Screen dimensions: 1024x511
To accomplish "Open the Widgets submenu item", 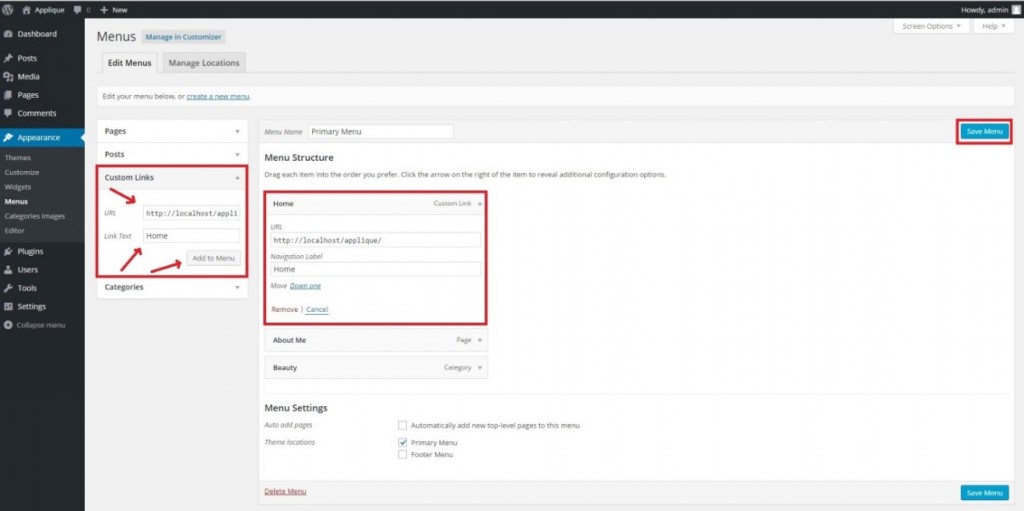I will tap(18, 187).
